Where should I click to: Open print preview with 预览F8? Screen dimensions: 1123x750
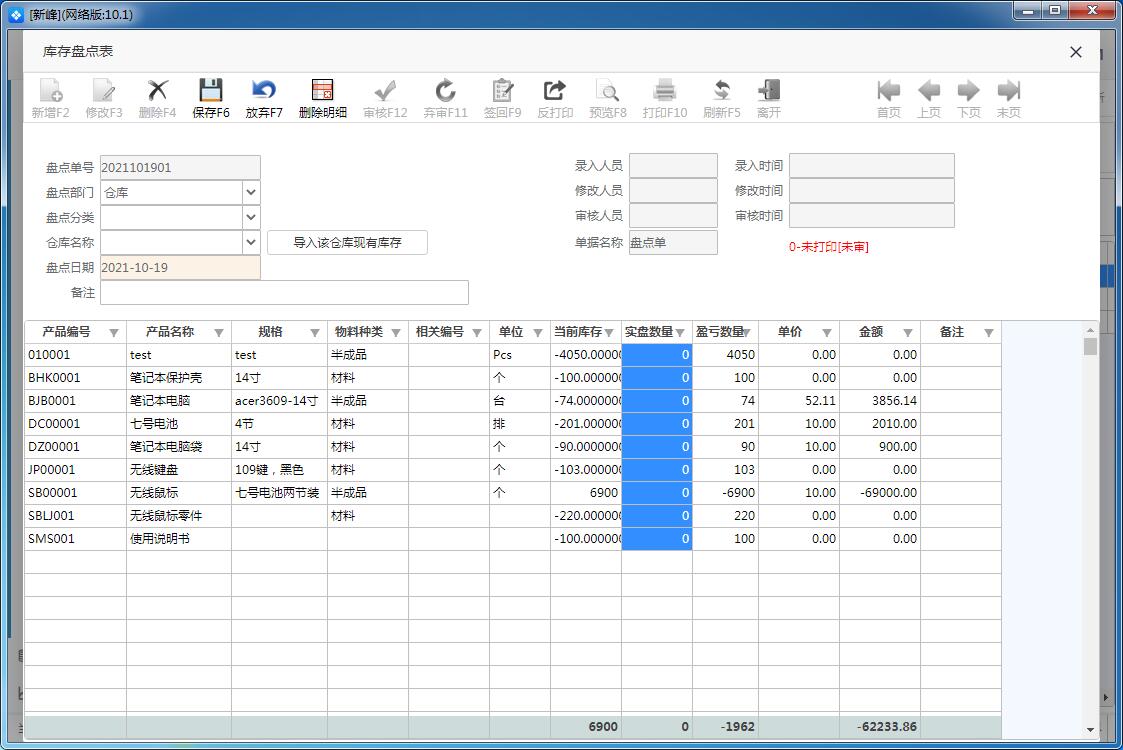pyautogui.click(x=607, y=91)
